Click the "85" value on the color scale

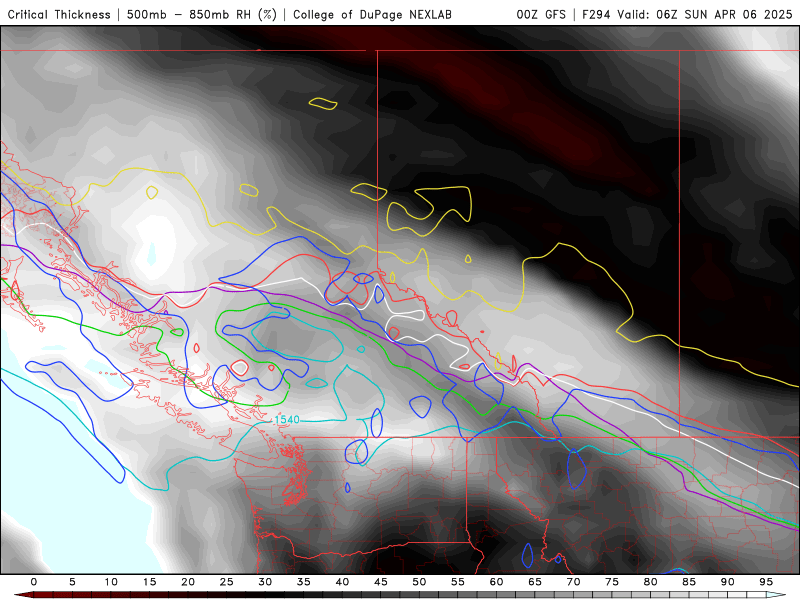[x=689, y=582]
